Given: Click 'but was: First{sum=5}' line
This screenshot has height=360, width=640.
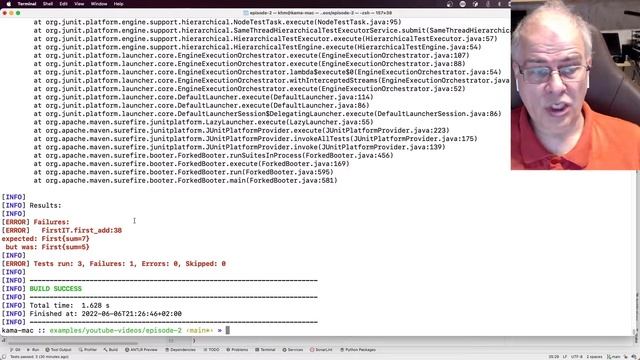Looking at the screenshot, I should point(47,247).
